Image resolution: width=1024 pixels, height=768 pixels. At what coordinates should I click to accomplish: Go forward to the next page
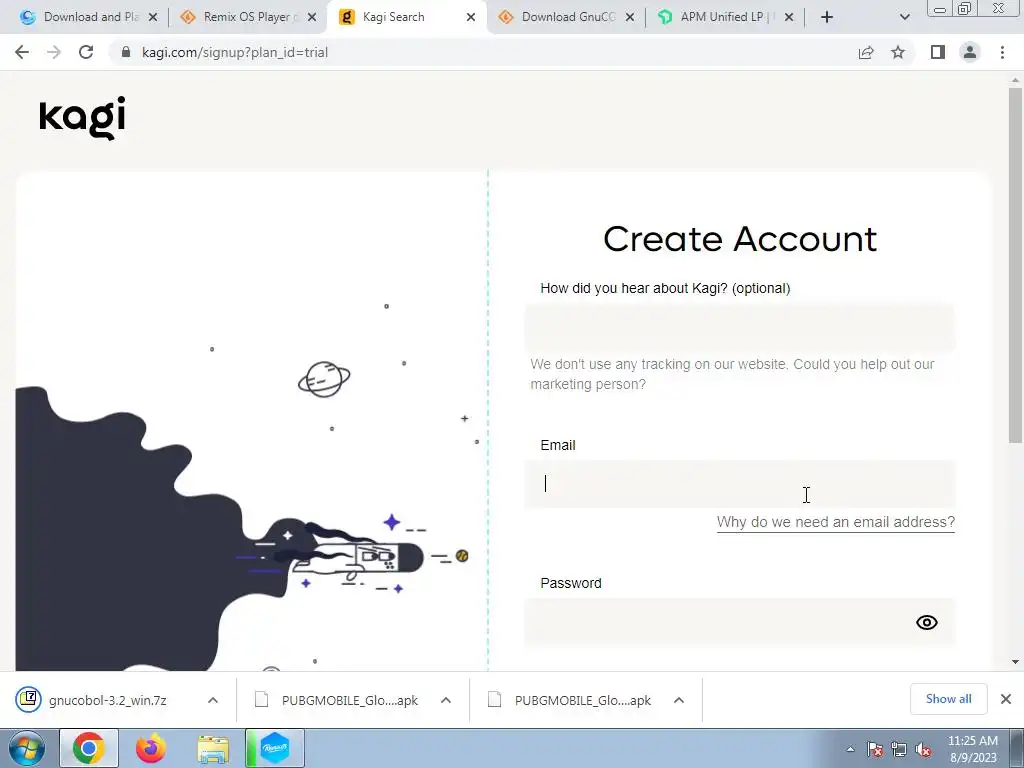[54, 52]
